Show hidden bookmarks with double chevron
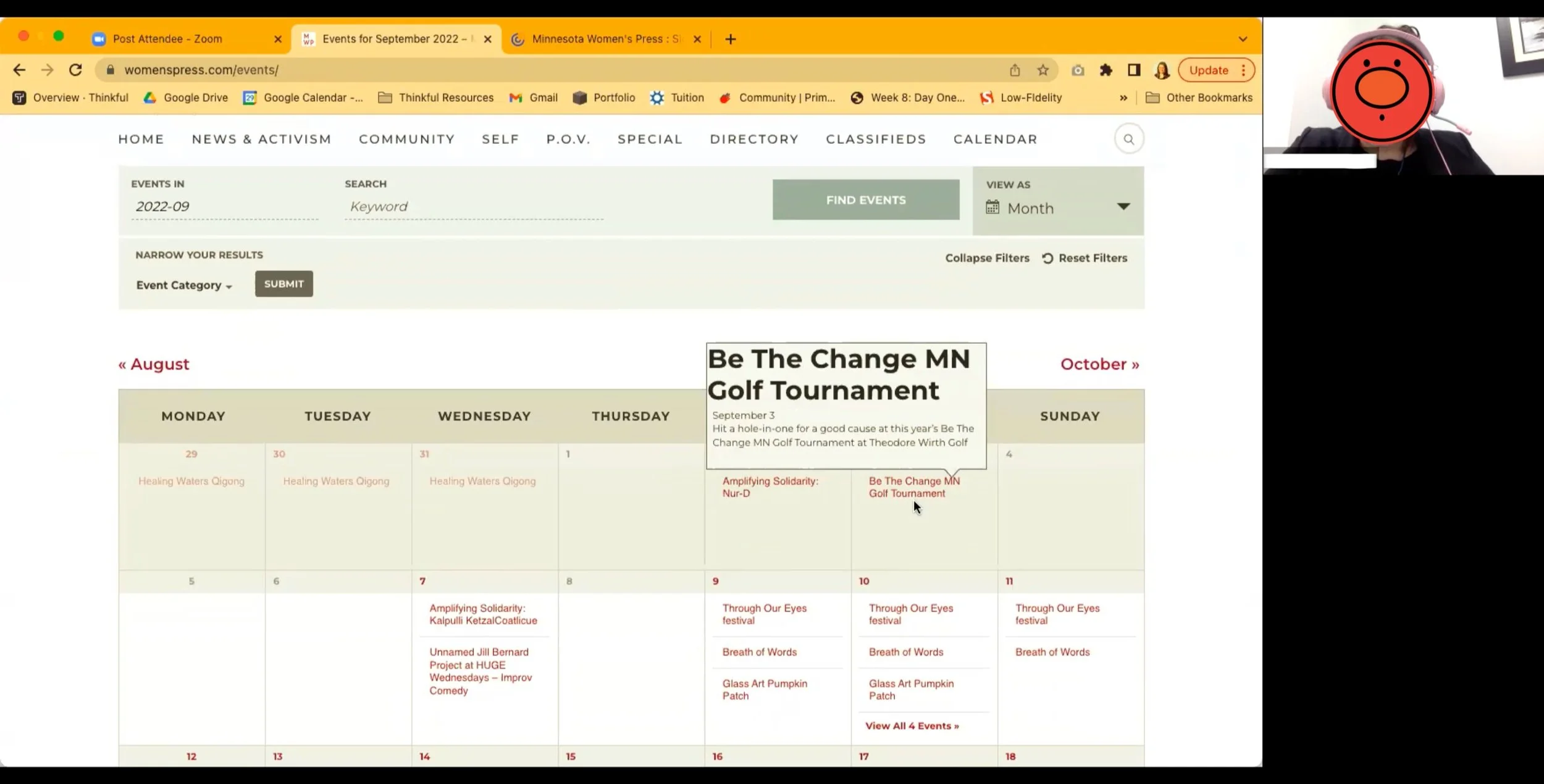The height and width of the screenshot is (784, 1544). 1123,98
